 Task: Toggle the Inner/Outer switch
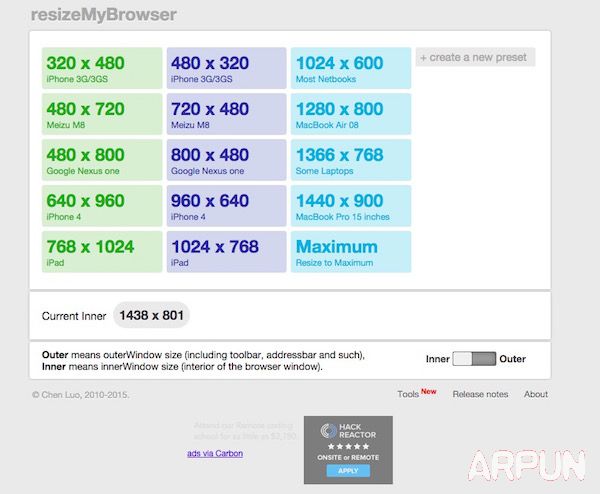474,359
